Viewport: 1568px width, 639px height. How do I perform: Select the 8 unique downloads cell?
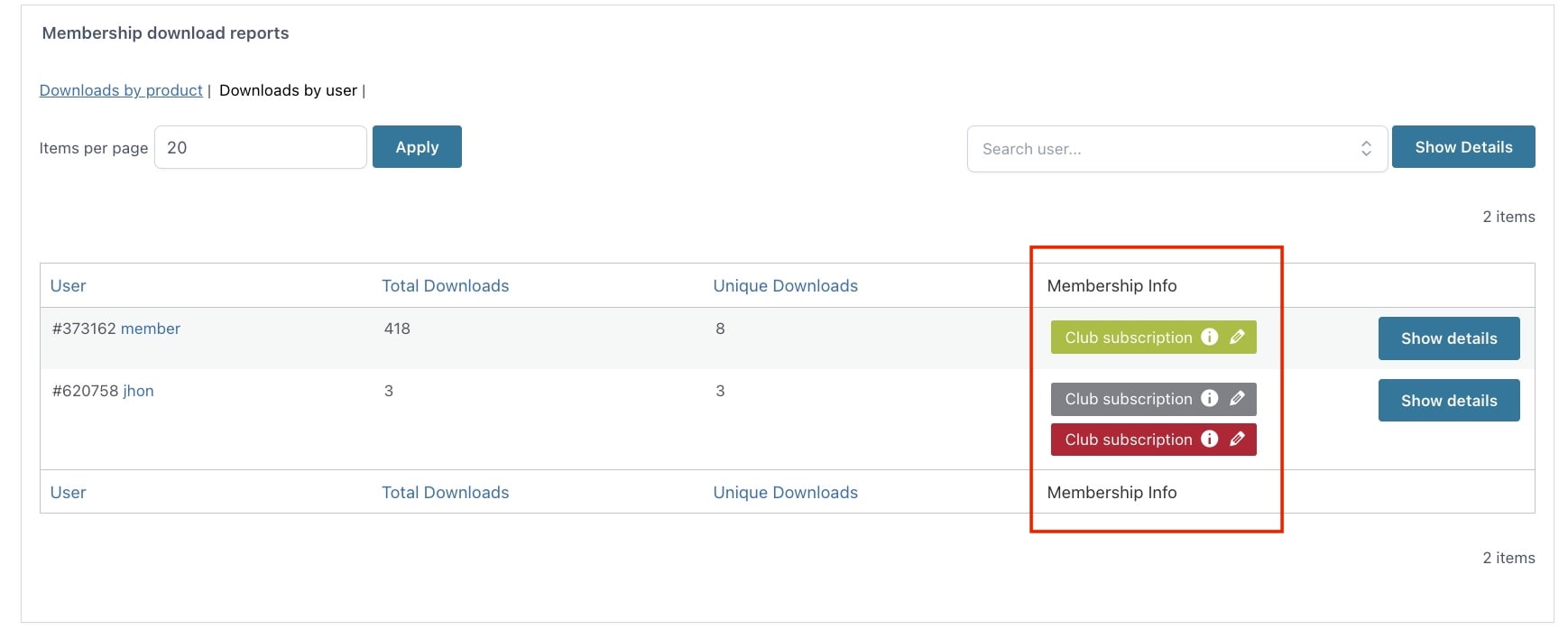coord(720,329)
